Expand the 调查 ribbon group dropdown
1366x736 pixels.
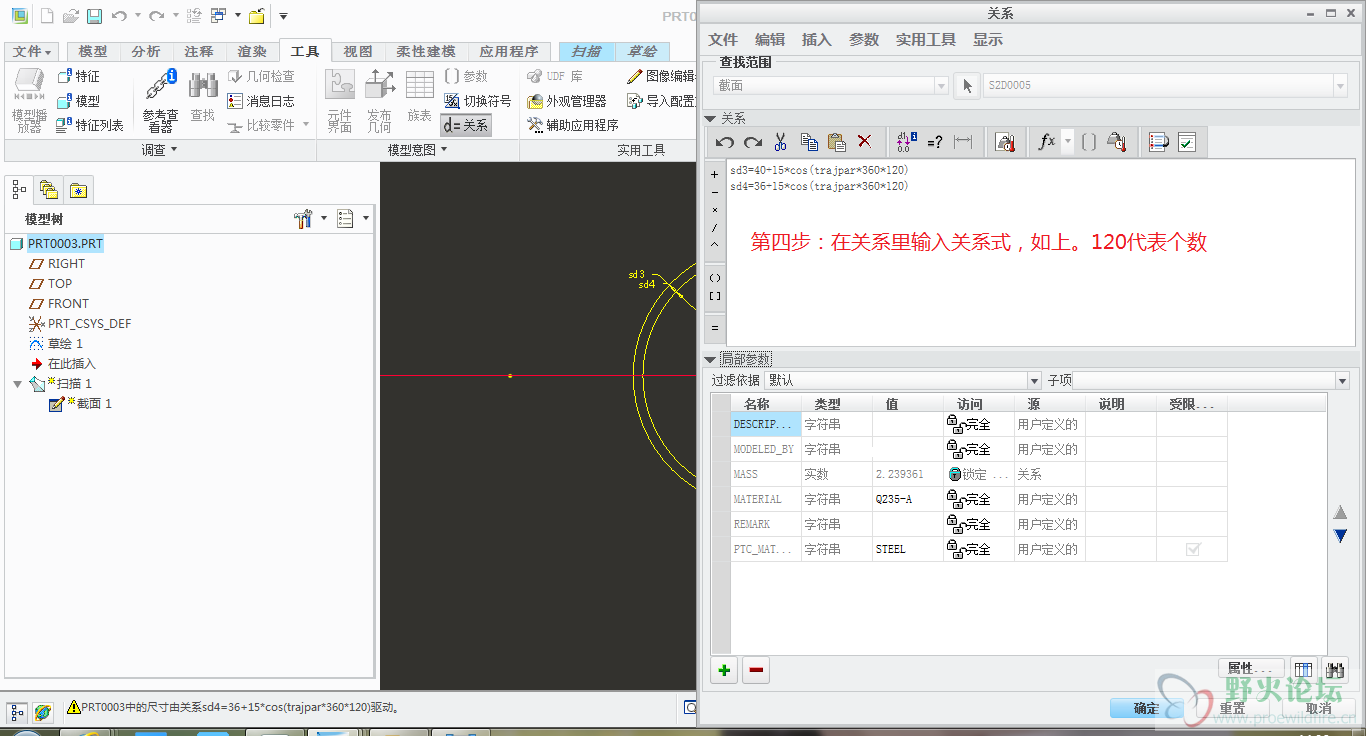tap(159, 150)
